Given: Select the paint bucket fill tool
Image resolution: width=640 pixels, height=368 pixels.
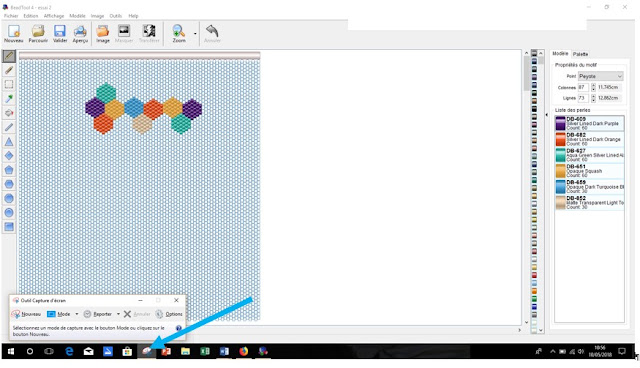Looking at the screenshot, I should tap(9, 113).
